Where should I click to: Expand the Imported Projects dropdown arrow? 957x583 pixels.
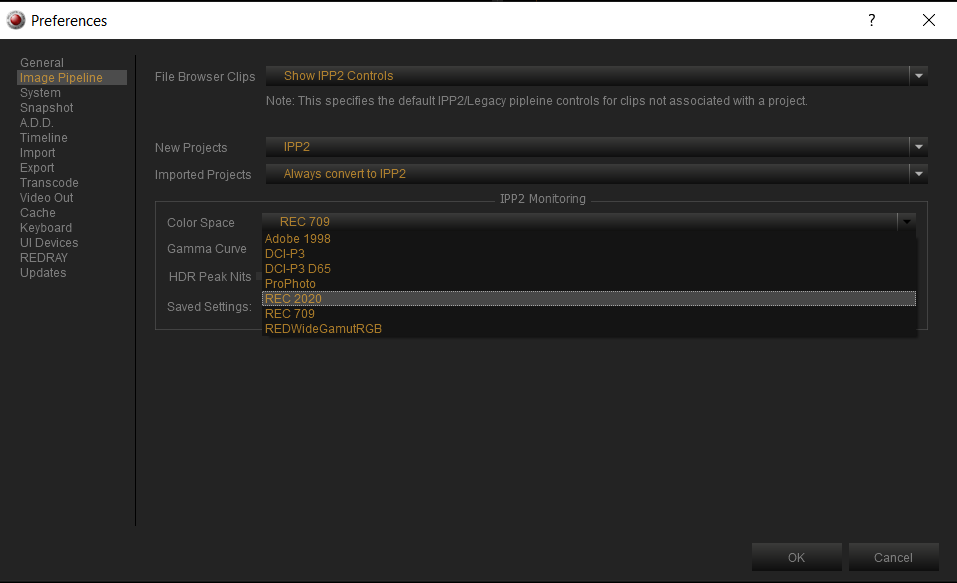point(919,174)
